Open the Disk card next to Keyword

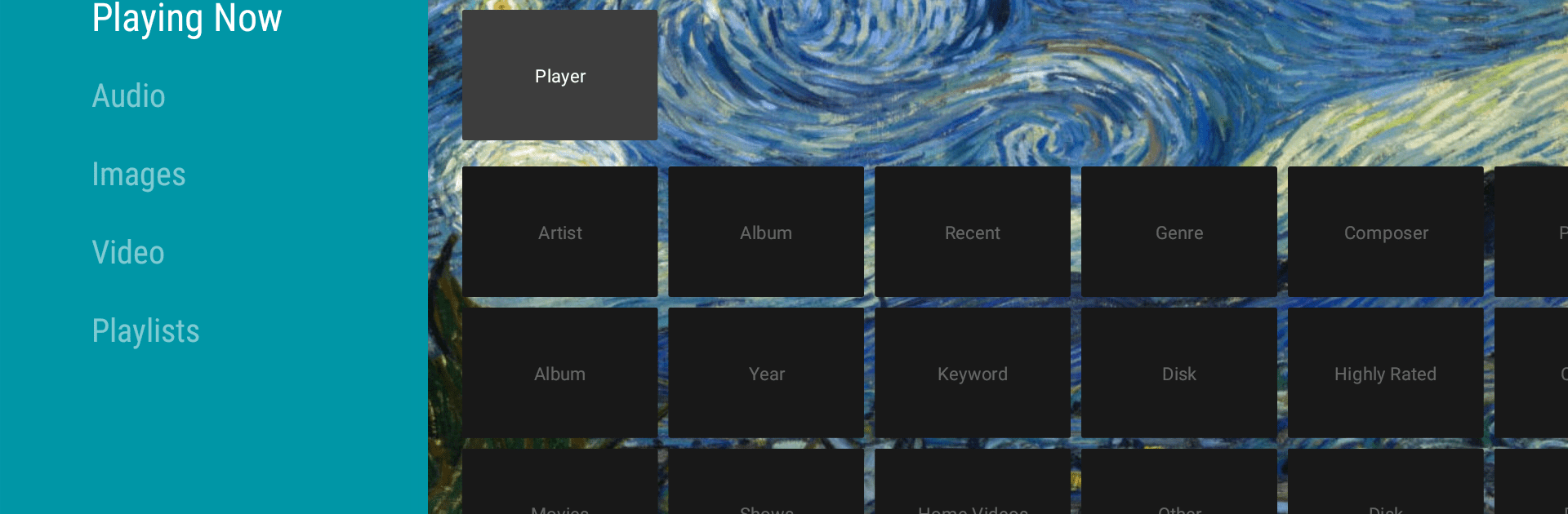[x=1179, y=373]
